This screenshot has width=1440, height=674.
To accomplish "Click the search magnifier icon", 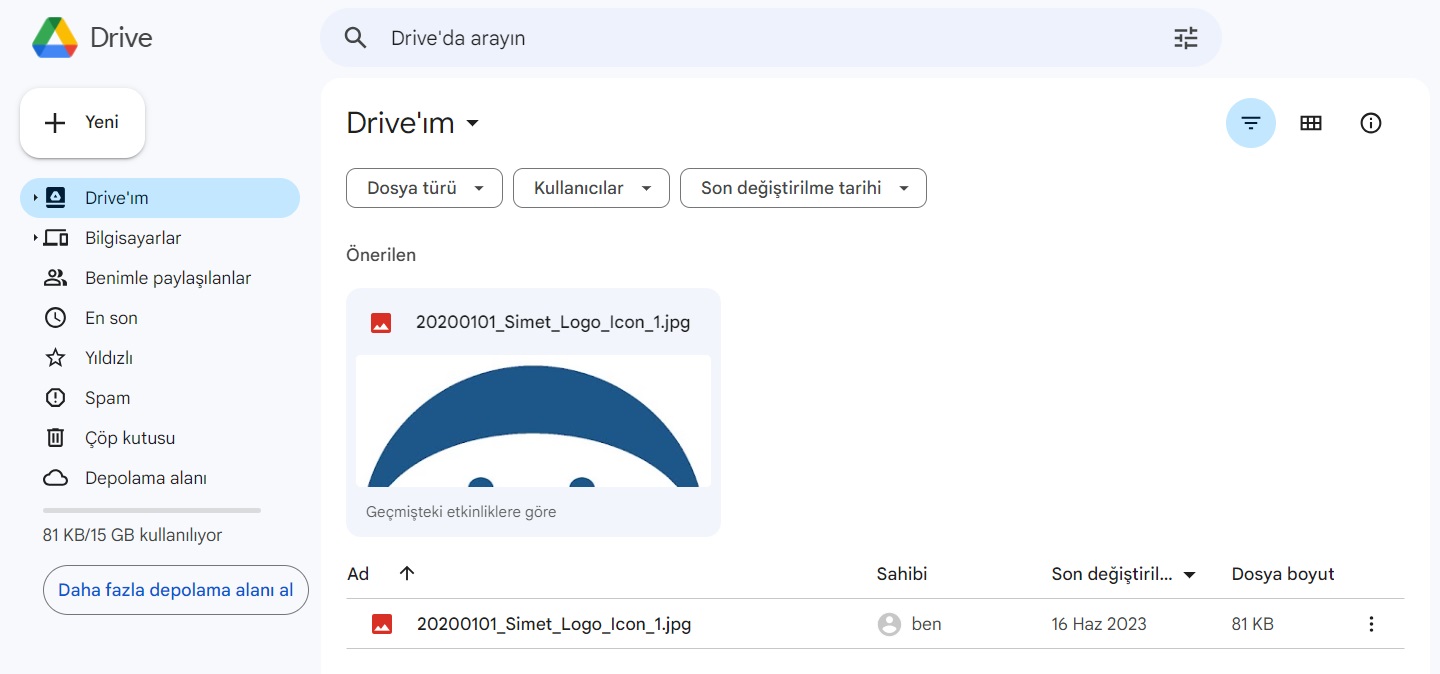I will [355, 38].
